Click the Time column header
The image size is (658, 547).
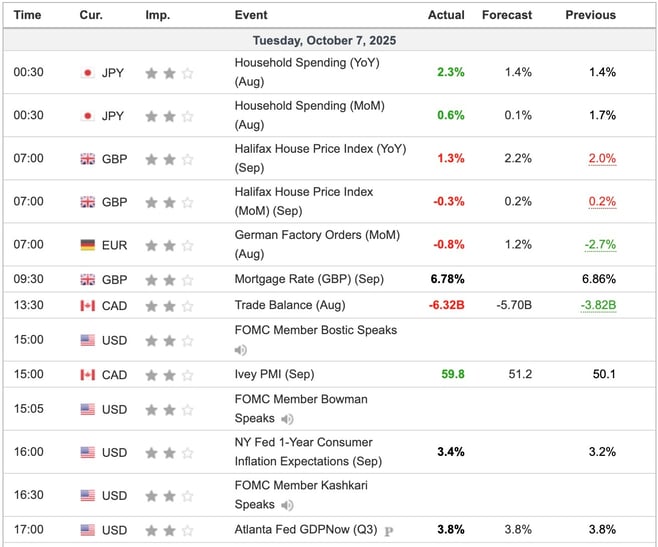tap(28, 15)
